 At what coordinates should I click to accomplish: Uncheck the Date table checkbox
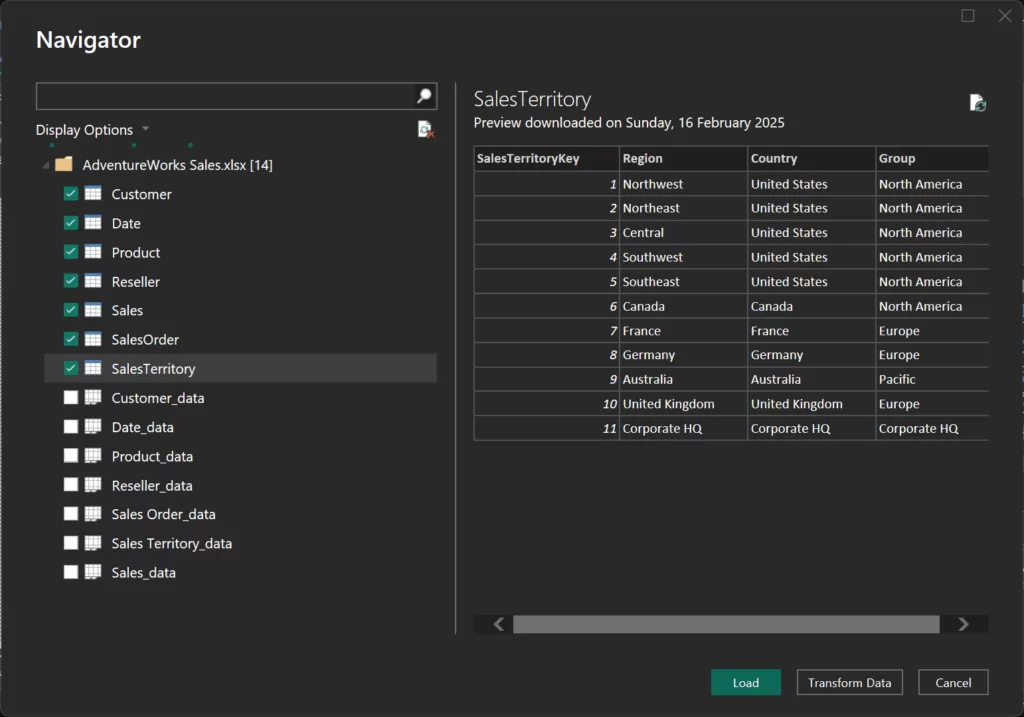tap(71, 223)
